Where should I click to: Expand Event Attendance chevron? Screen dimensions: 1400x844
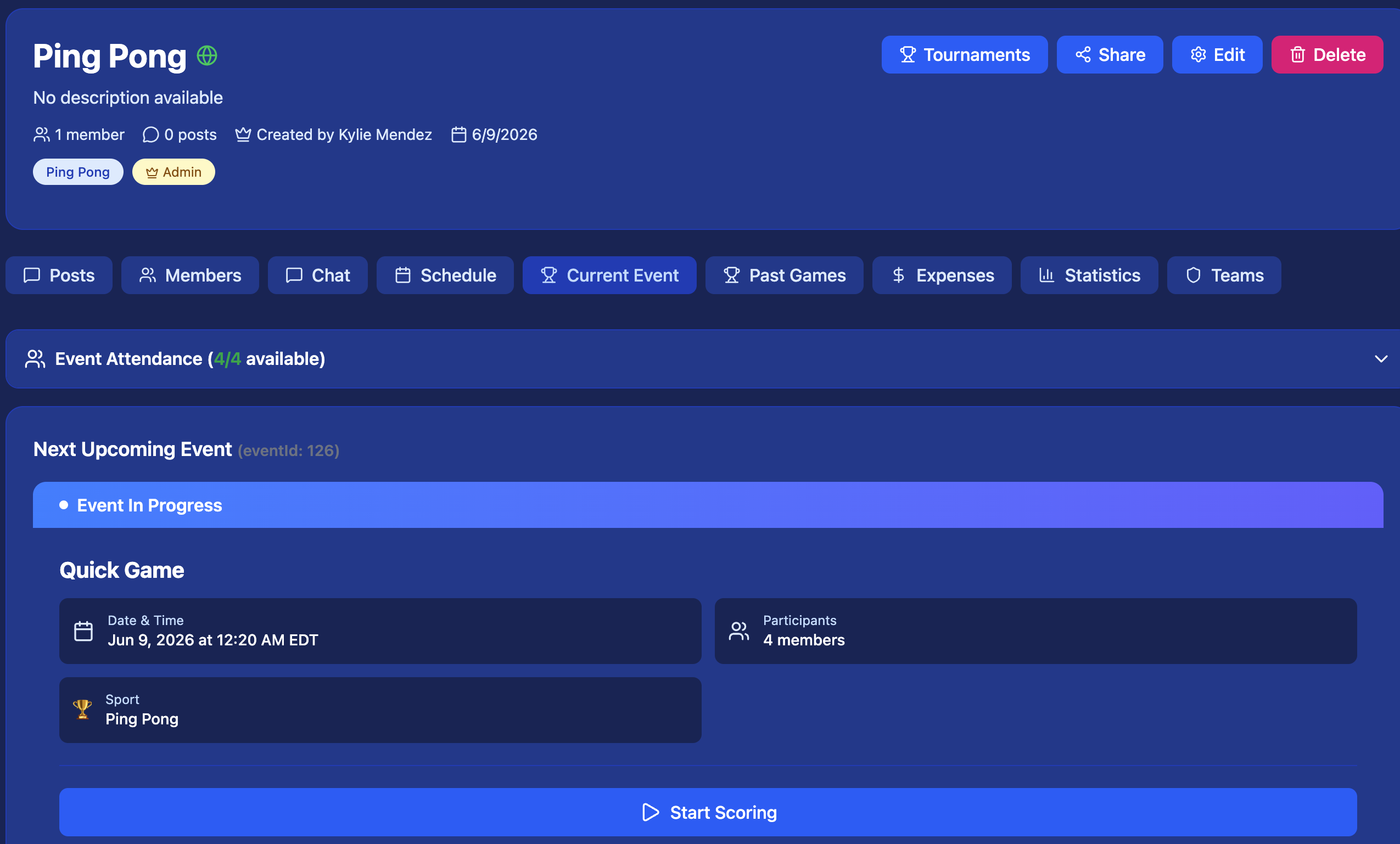tap(1381, 359)
